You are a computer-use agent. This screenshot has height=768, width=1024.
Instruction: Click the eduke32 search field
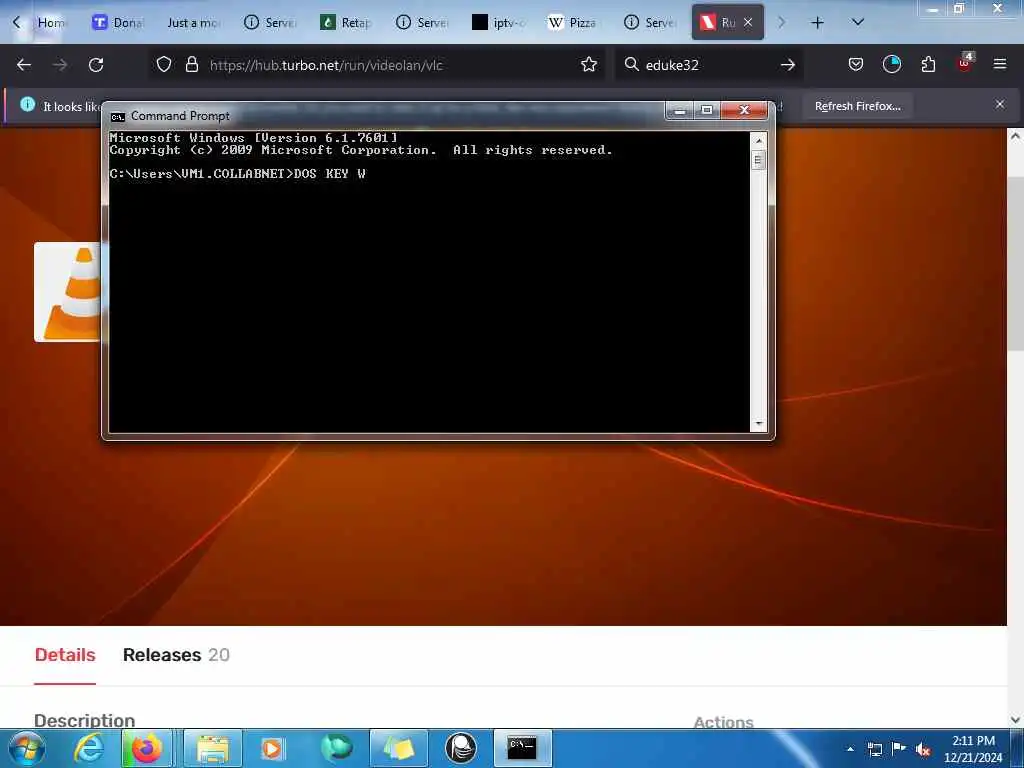[709, 65]
